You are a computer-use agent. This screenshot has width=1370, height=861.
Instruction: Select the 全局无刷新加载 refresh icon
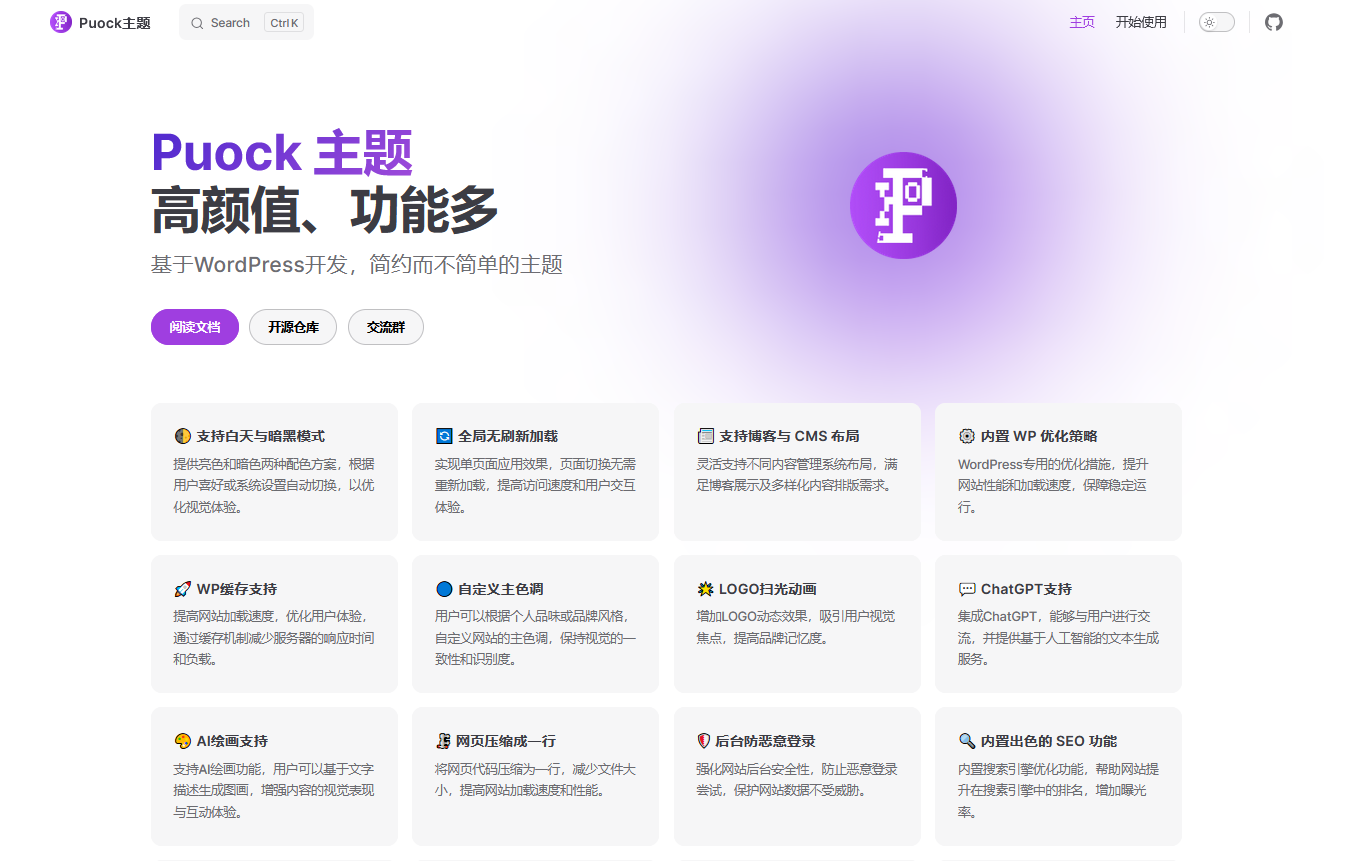coord(443,435)
